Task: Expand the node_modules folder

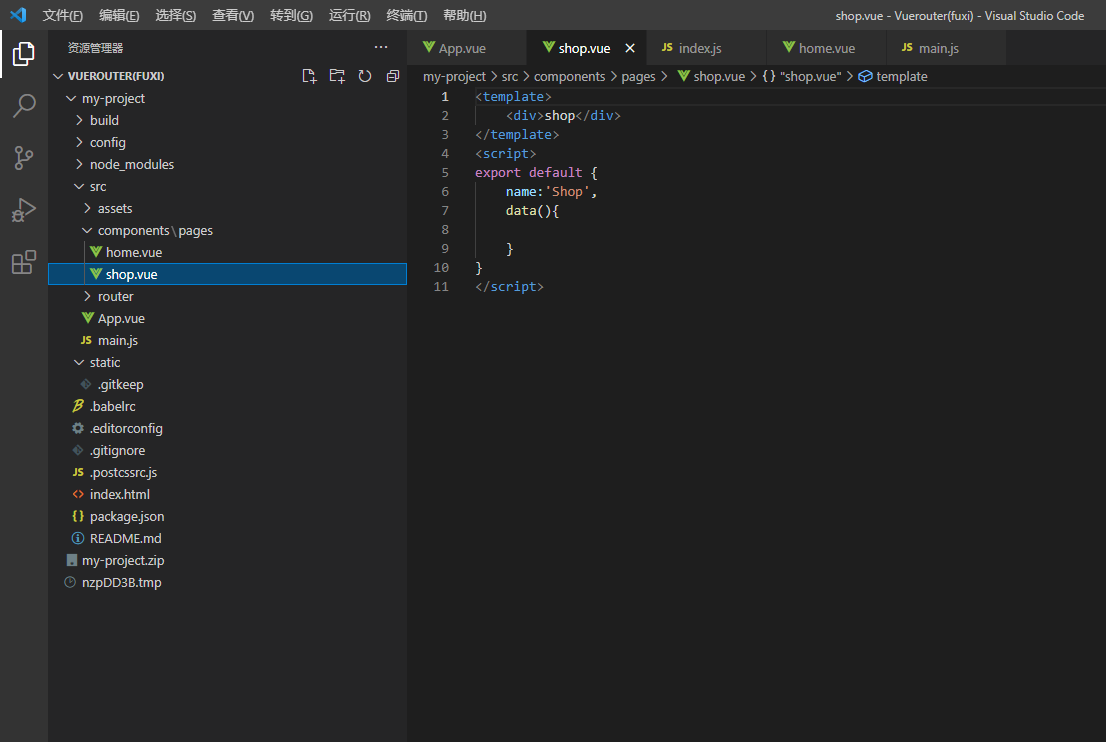Action: 79,164
